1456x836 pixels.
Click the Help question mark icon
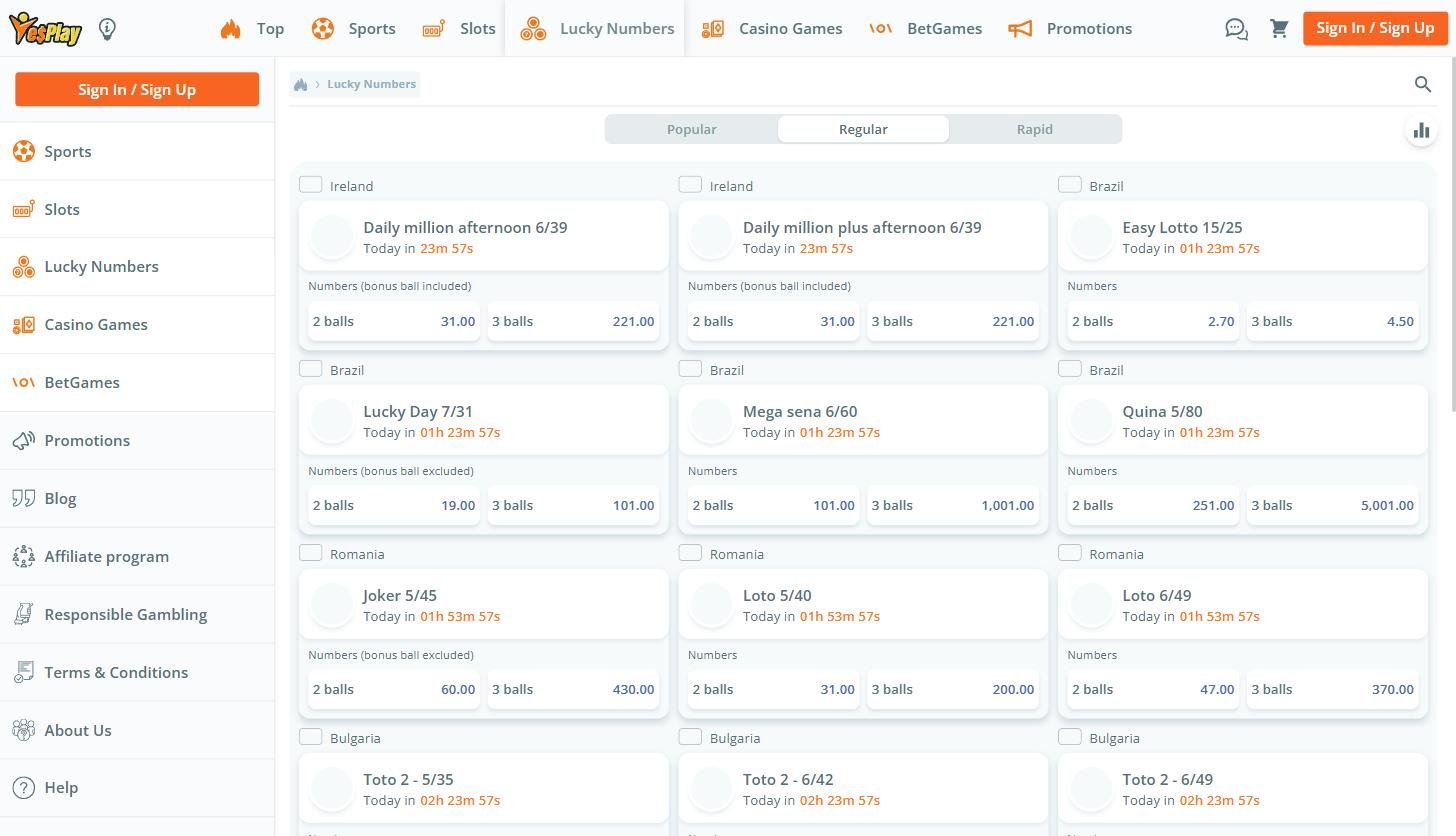pos(23,788)
